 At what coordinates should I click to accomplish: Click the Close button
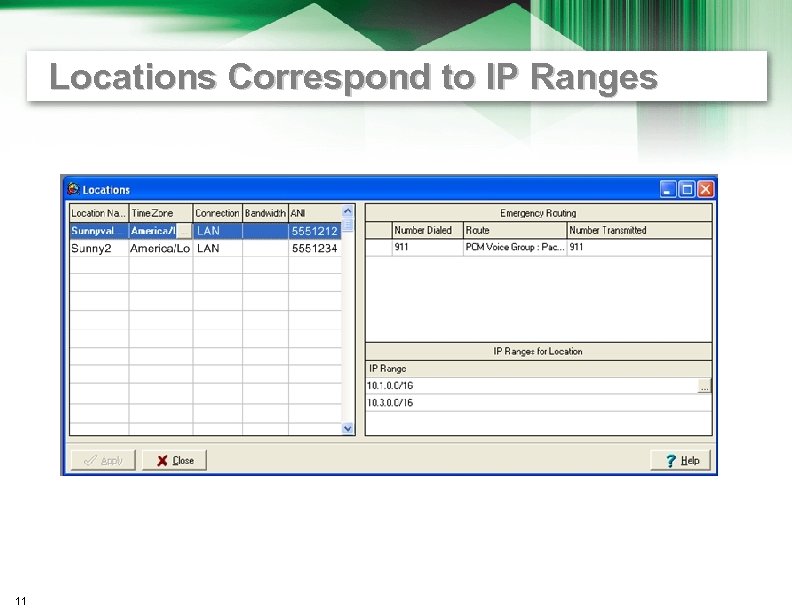pyautogui.click(x=174, y=460)
